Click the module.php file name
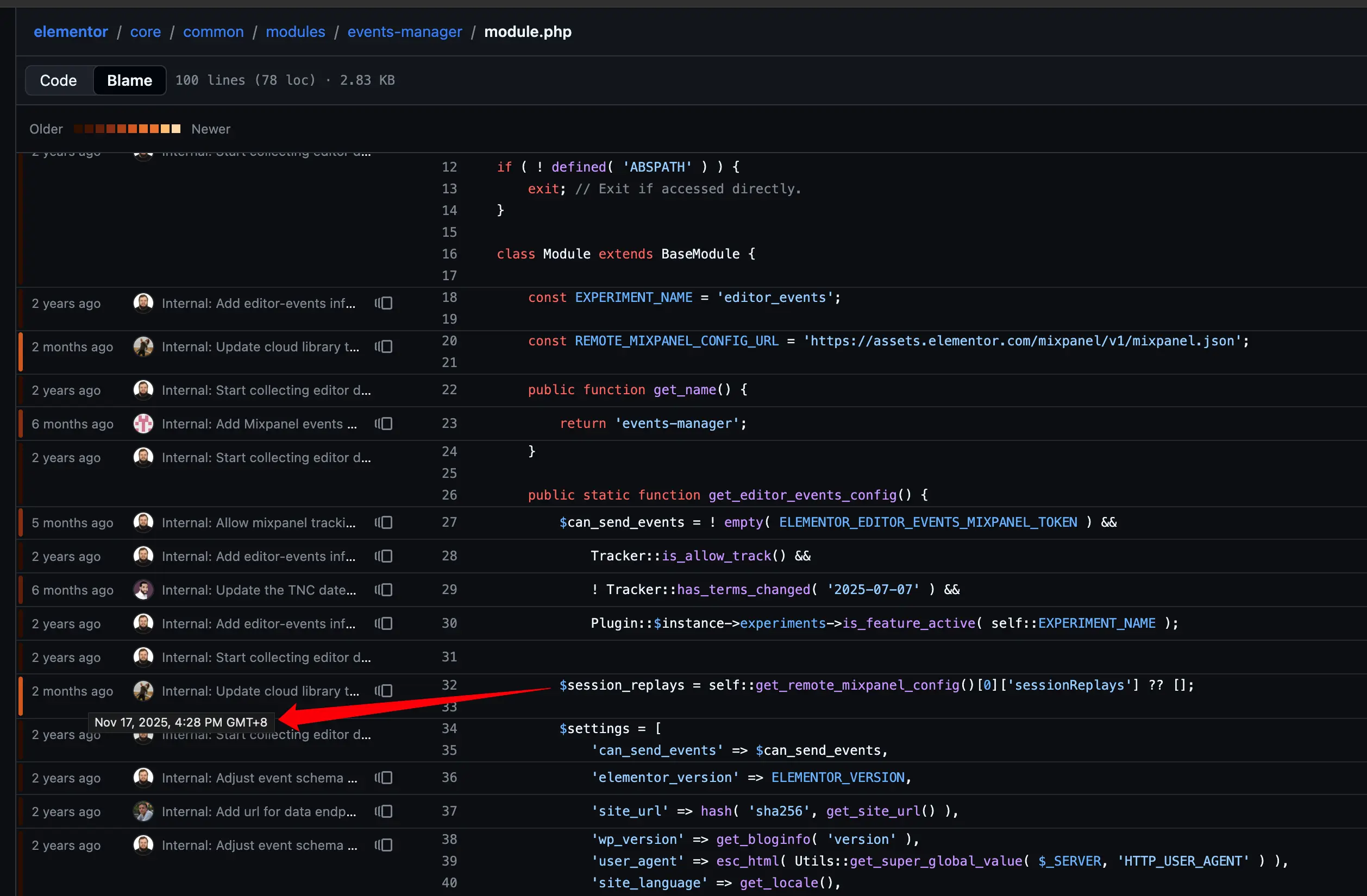The image size is (1367, 896). tap(527, 31)
